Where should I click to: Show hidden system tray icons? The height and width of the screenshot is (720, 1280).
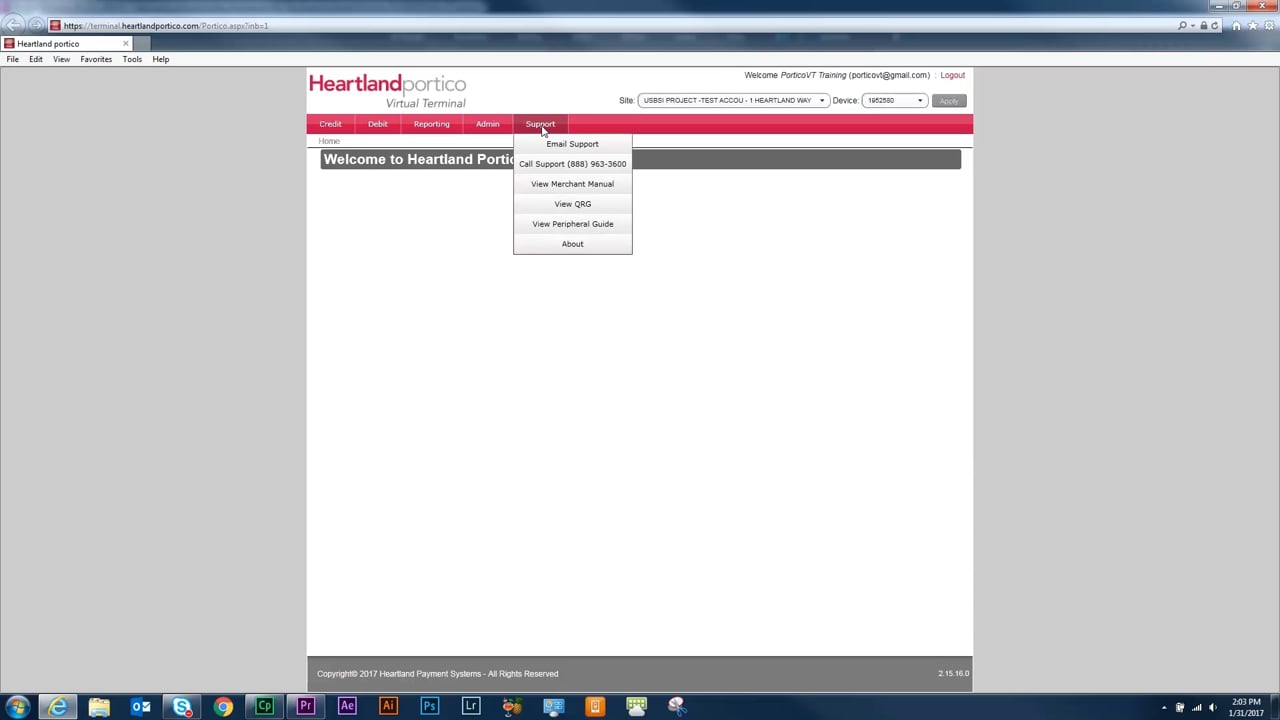[1164, 708]
